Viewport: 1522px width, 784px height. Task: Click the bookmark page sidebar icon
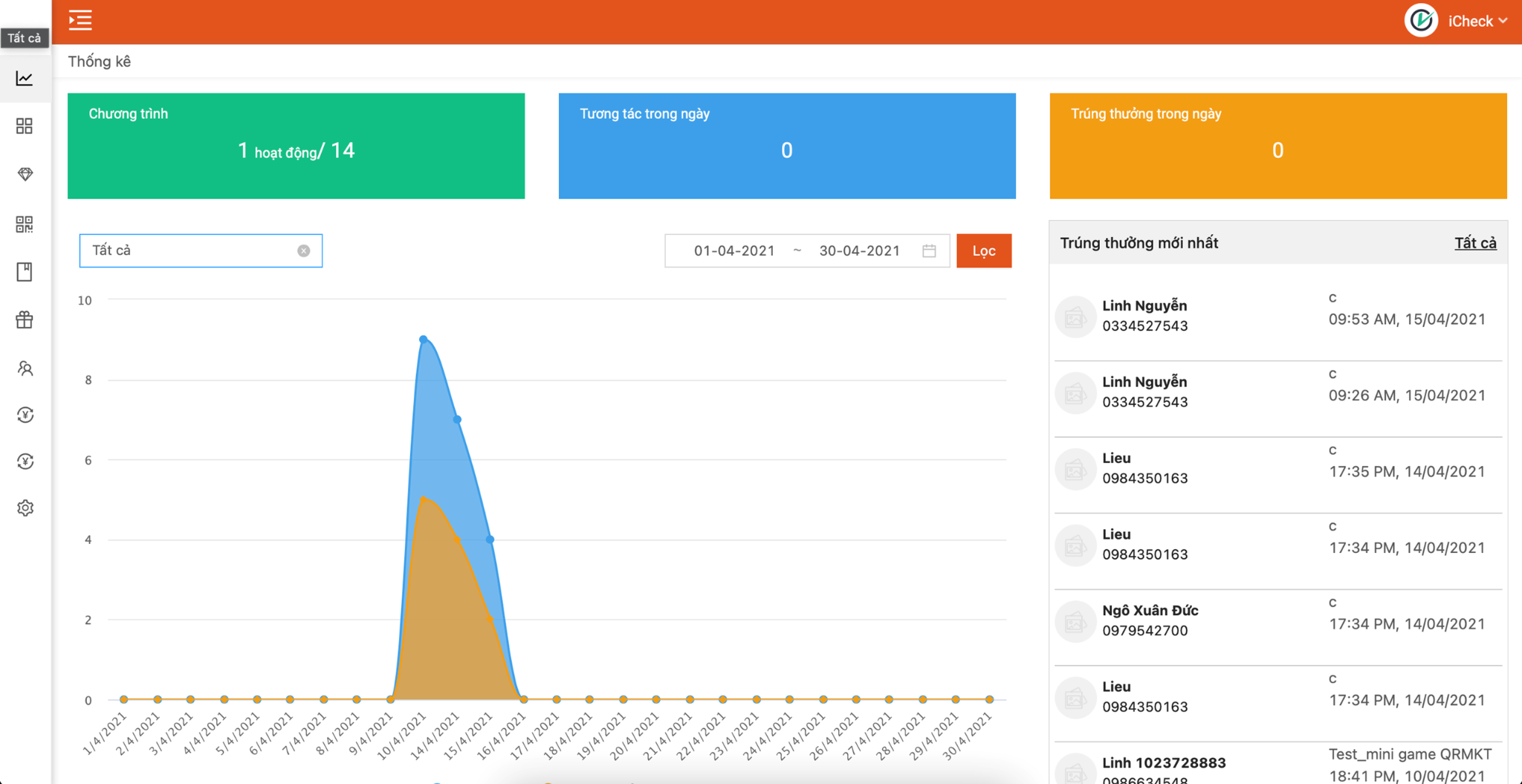pos(25,272)
